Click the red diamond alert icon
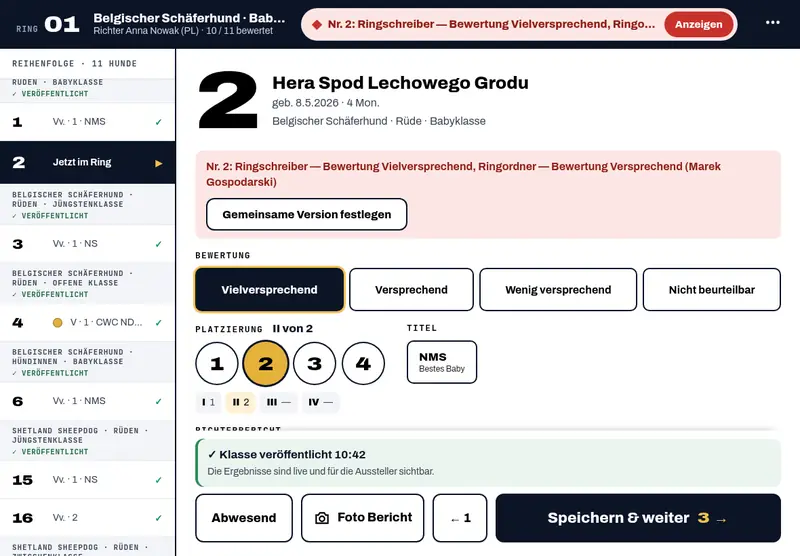 pos(317,24)
